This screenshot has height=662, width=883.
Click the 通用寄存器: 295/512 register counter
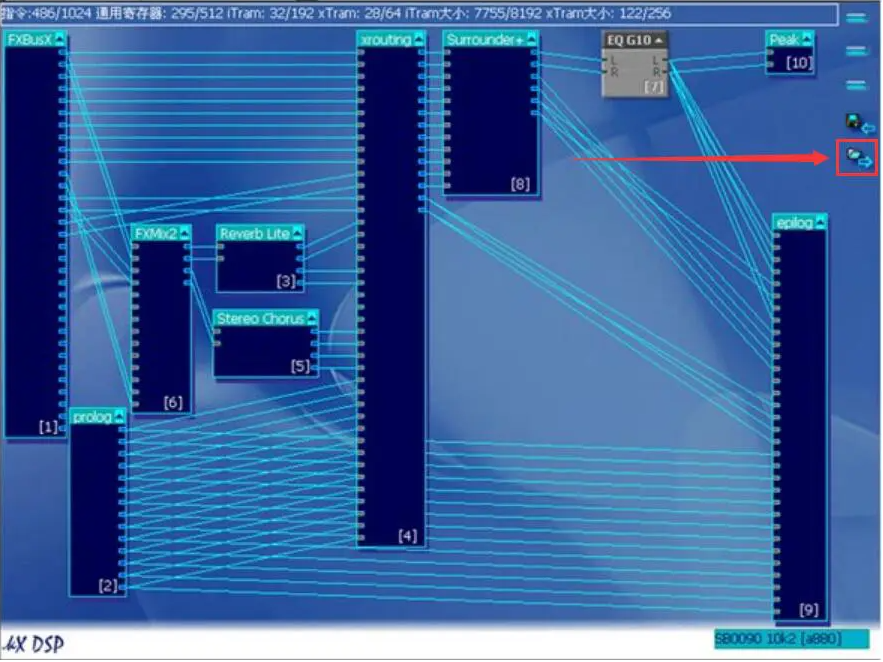(x=159, y=13)
